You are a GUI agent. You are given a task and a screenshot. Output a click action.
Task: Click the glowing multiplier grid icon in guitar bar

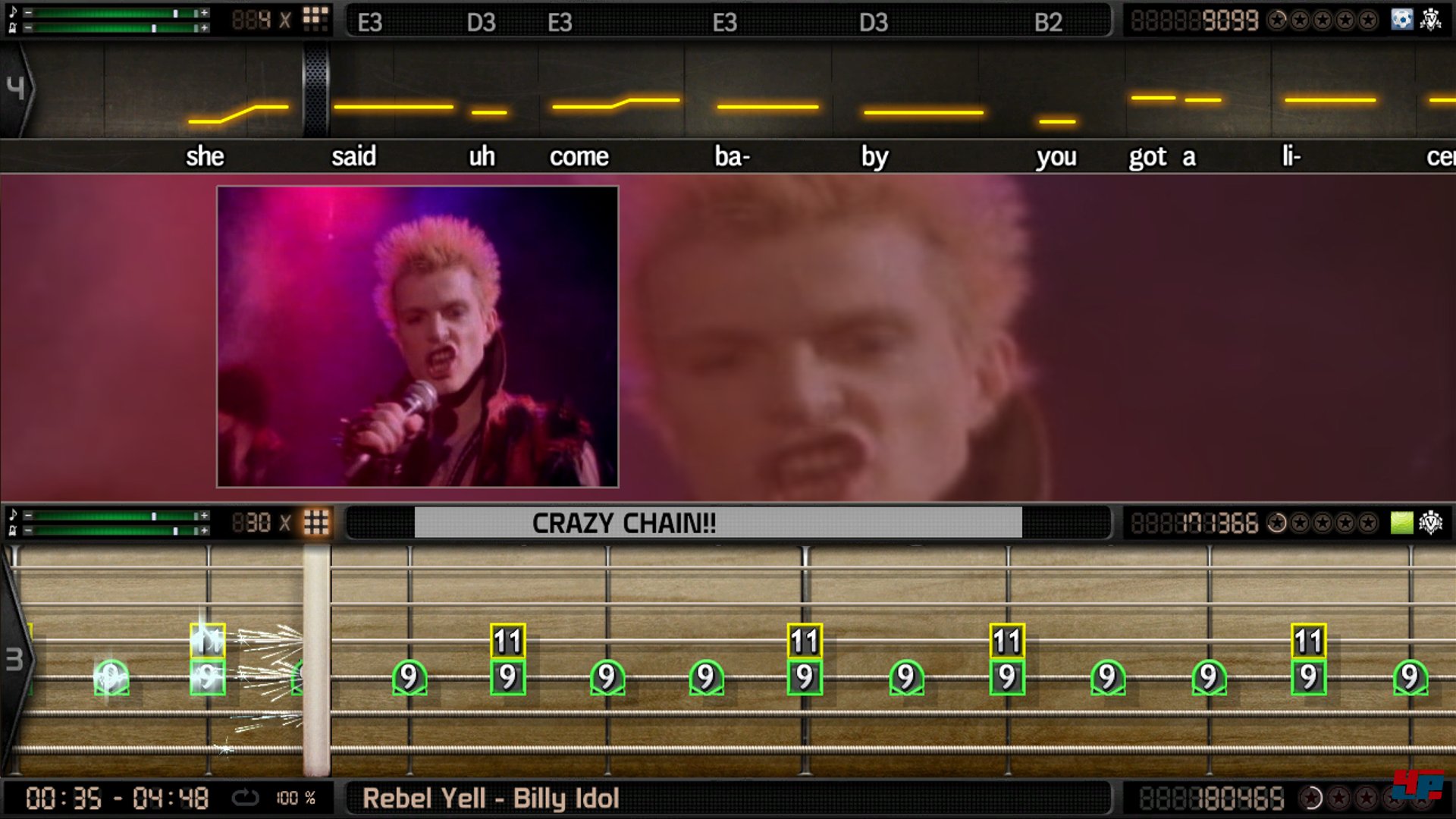[316, 522]
